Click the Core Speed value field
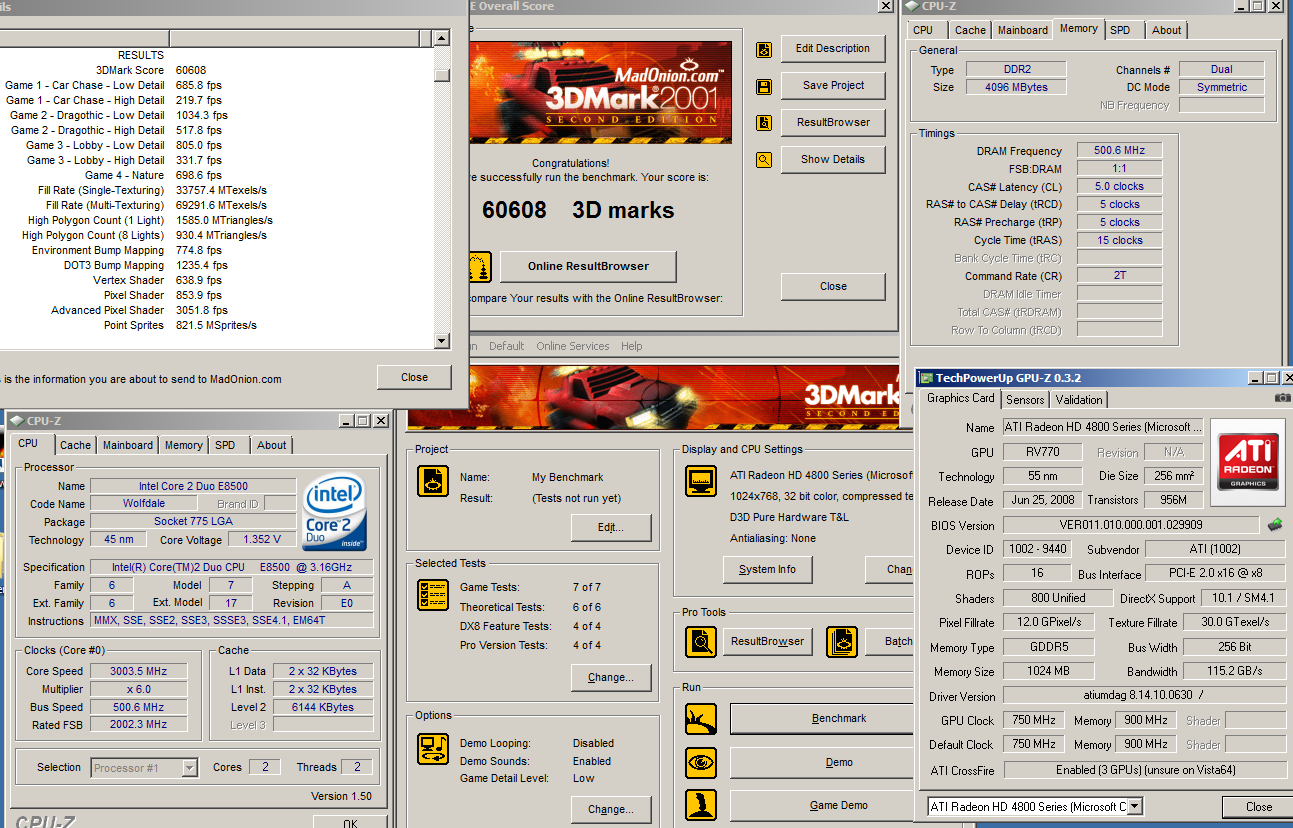Screen dimensions: 1293x828 [139, 671]
